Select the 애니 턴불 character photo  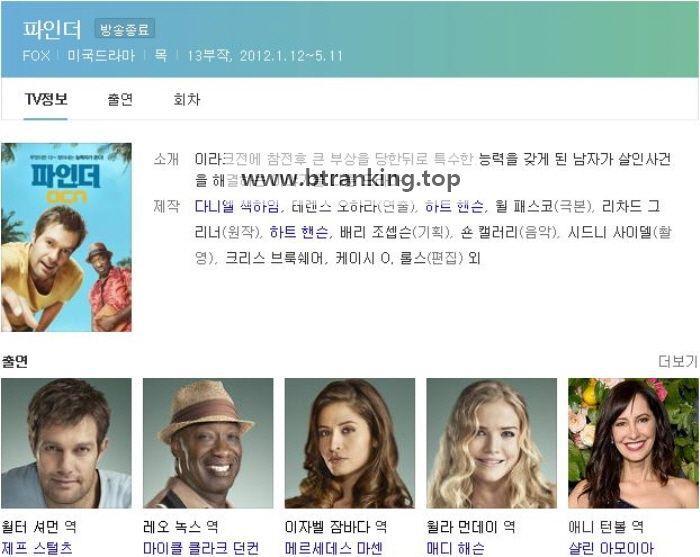633,443
